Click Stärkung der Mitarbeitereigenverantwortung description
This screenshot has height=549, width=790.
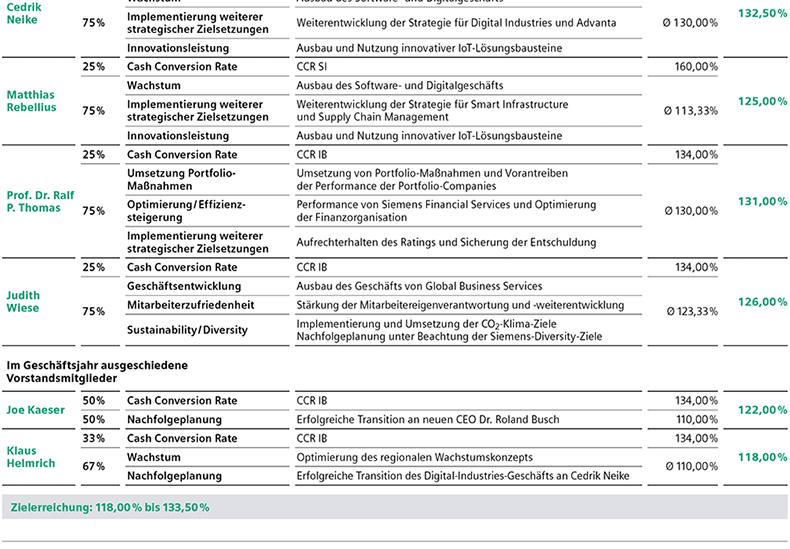(460, 305)
